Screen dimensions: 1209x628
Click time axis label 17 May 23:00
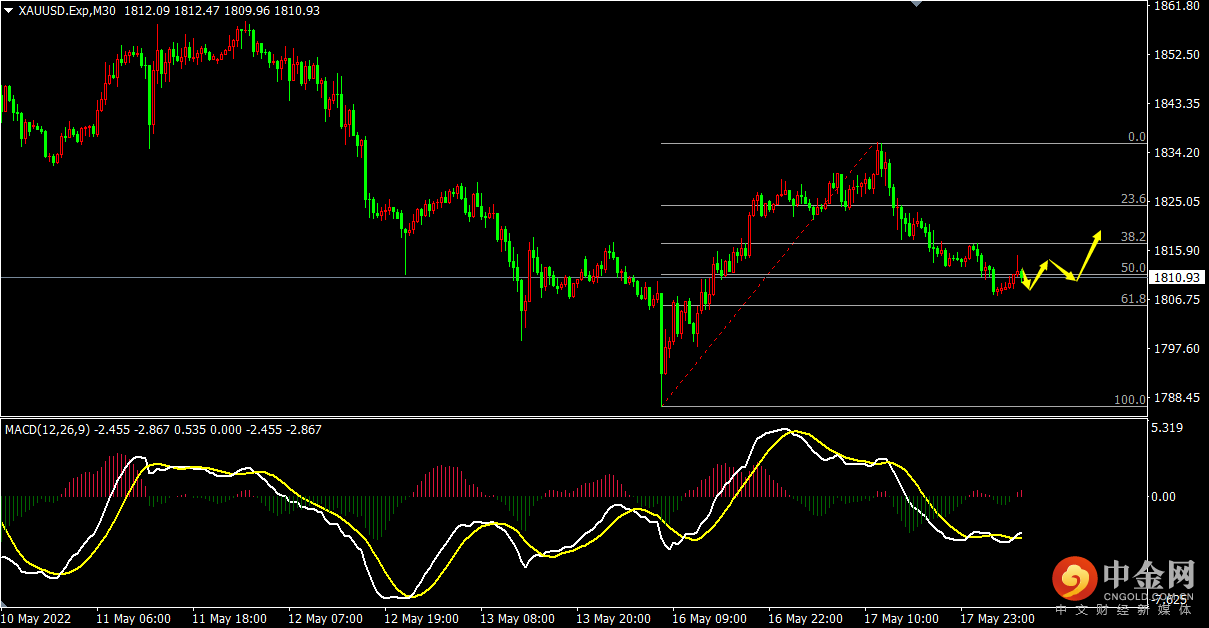997,619
